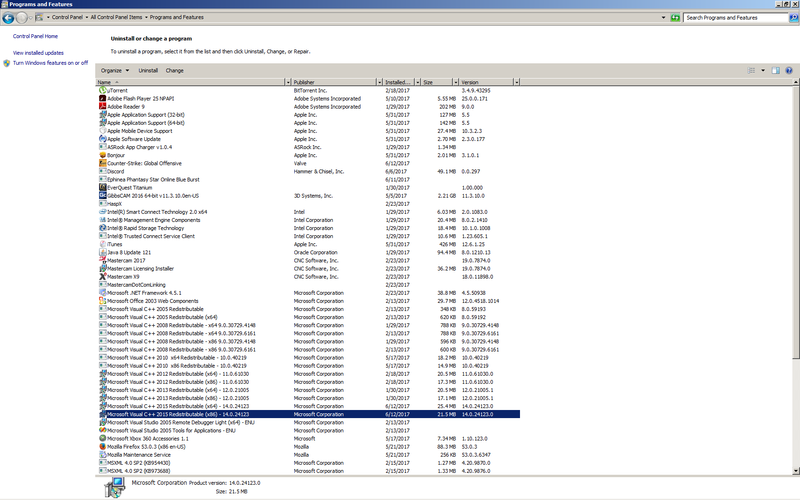Select the Apple Software Update icon
800x500 pixels.
pyautogui.click(x=103, y=139)
